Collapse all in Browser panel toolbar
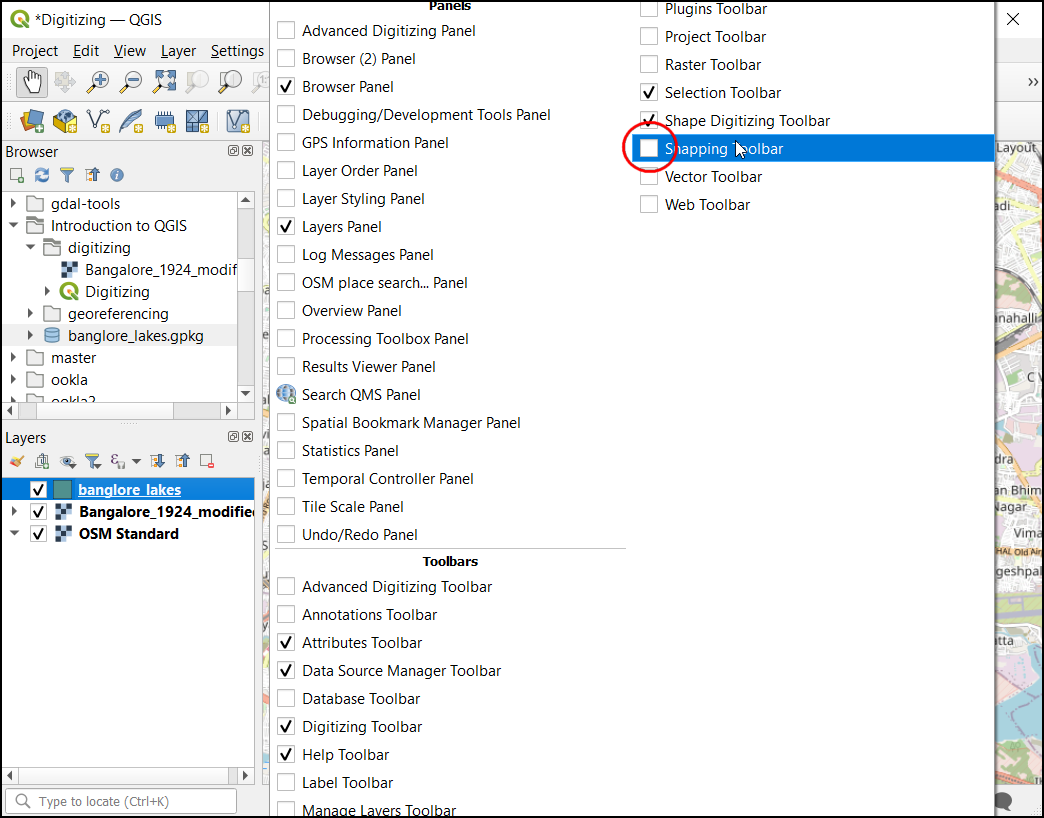Viewport: 1044px width, 818px height. point(92,175)
